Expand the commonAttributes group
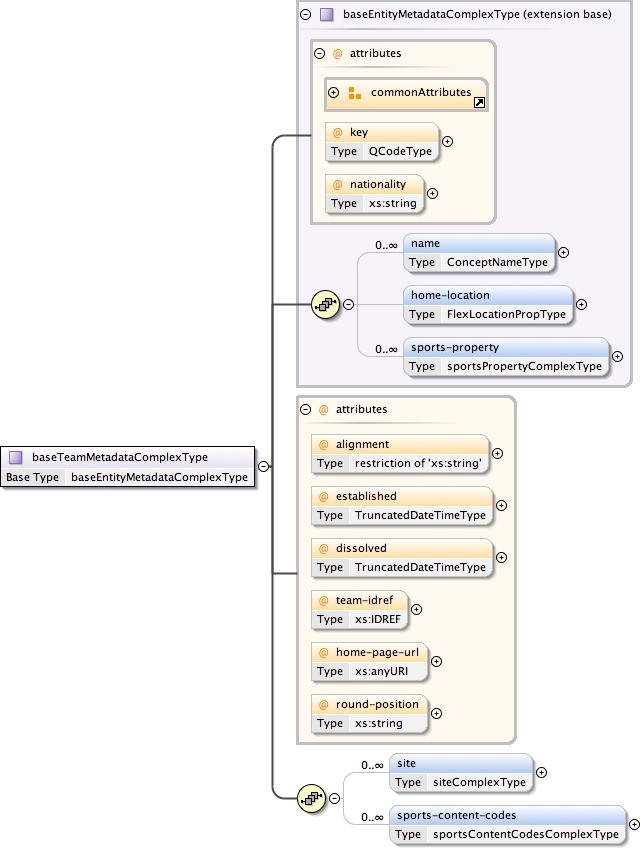Image resolution: width=642 pixels, height=849 pixels. click(x=334, y=93)
